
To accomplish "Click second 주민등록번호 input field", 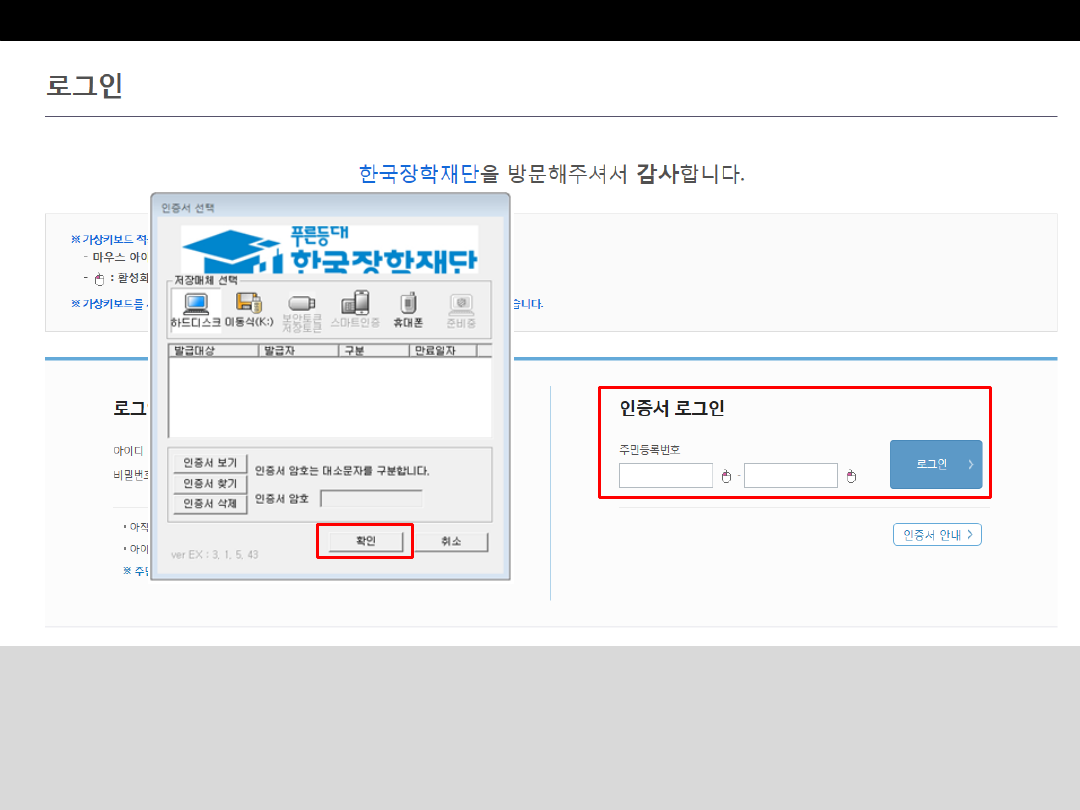I will click(790, 476).
